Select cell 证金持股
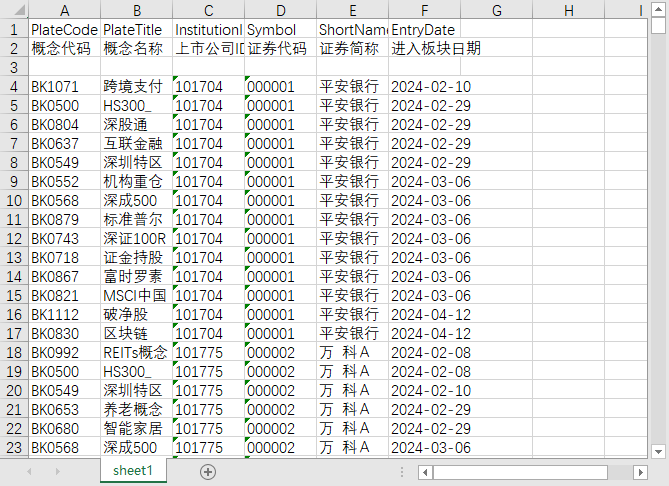 click(x=137, y=257)
